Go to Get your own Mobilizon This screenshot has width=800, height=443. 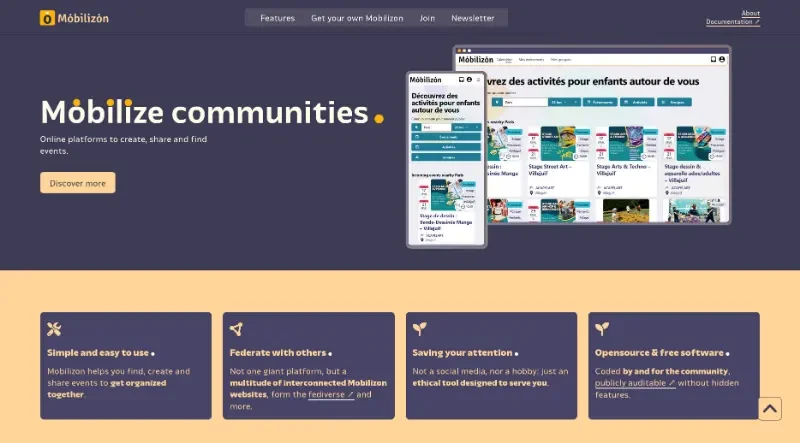(x=357, y=18)
